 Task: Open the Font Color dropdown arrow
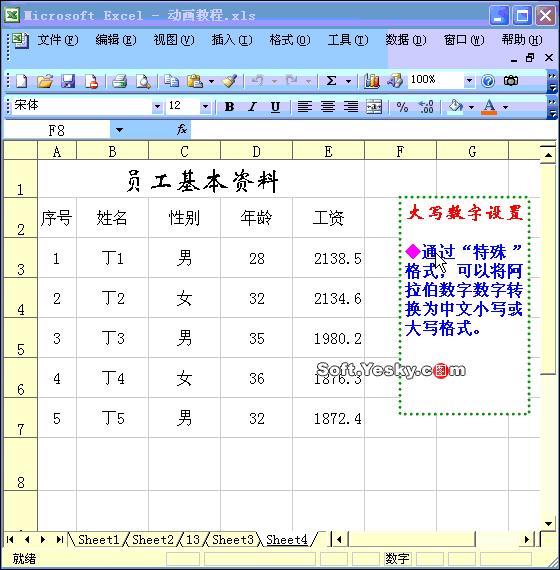(x=505, y=107)
